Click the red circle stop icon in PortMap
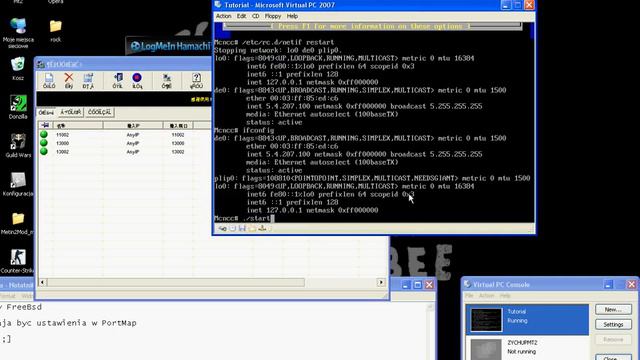 pyautogui.click(x=137, y=80)
